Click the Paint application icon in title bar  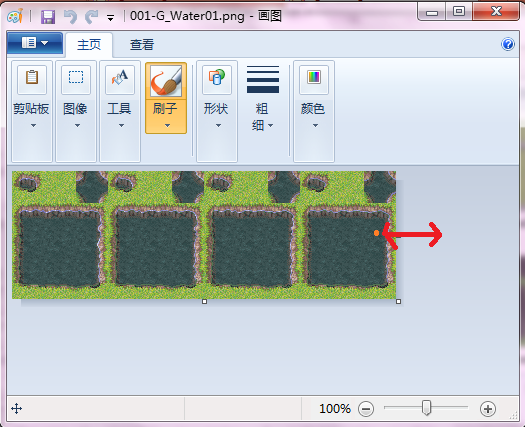(15, 16)
